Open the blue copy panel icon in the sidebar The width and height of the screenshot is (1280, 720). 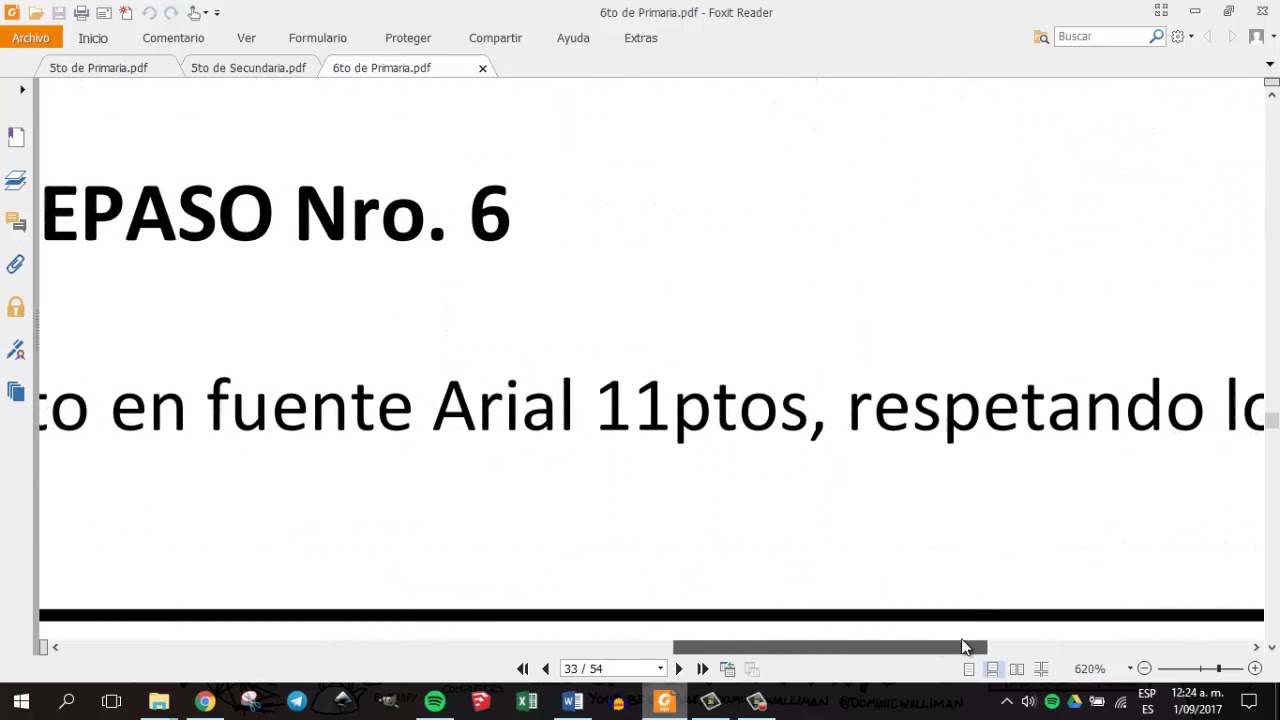click(16, 392)
